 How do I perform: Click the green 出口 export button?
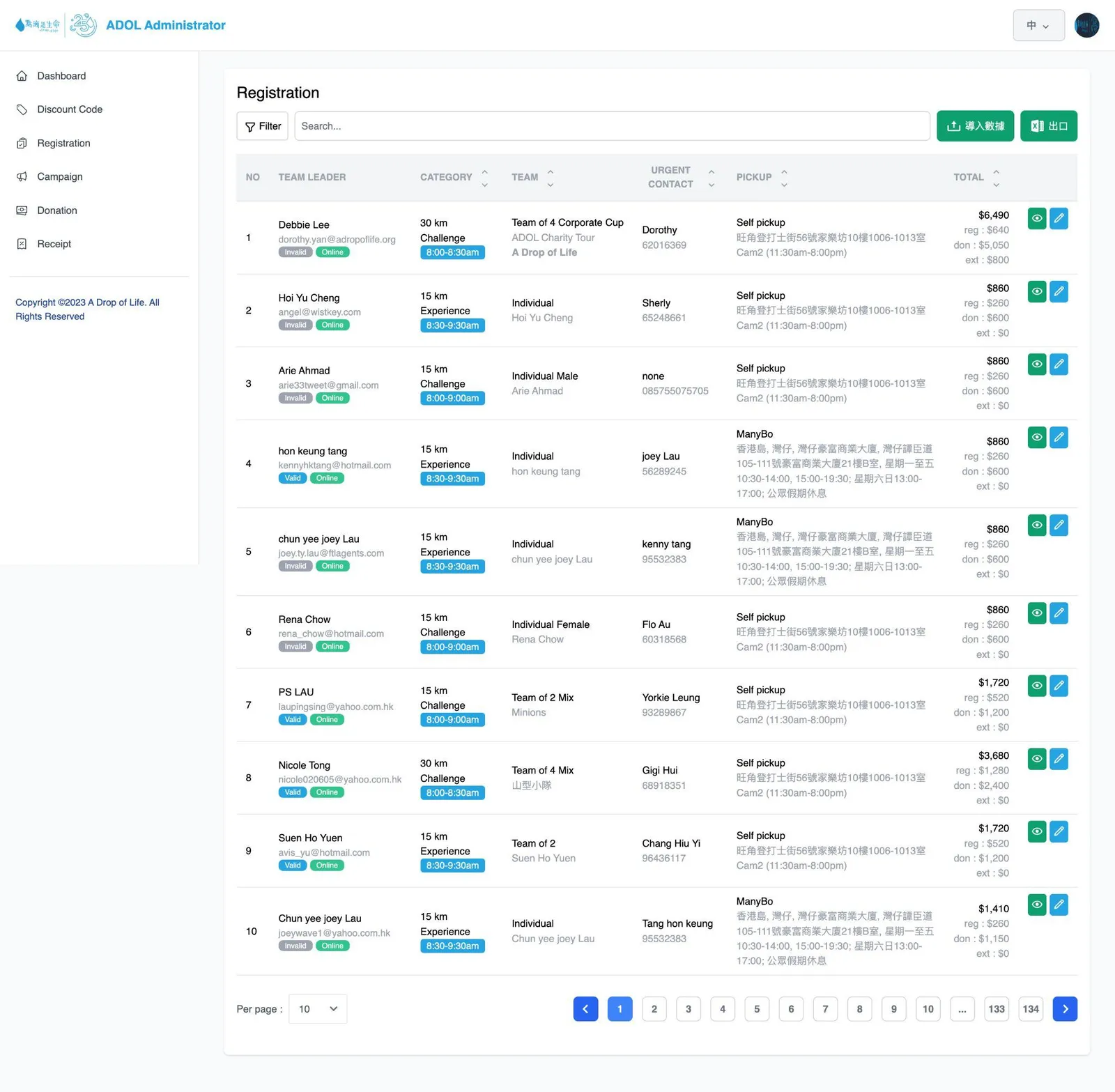pyautogui.click(x=1049, y=126)
